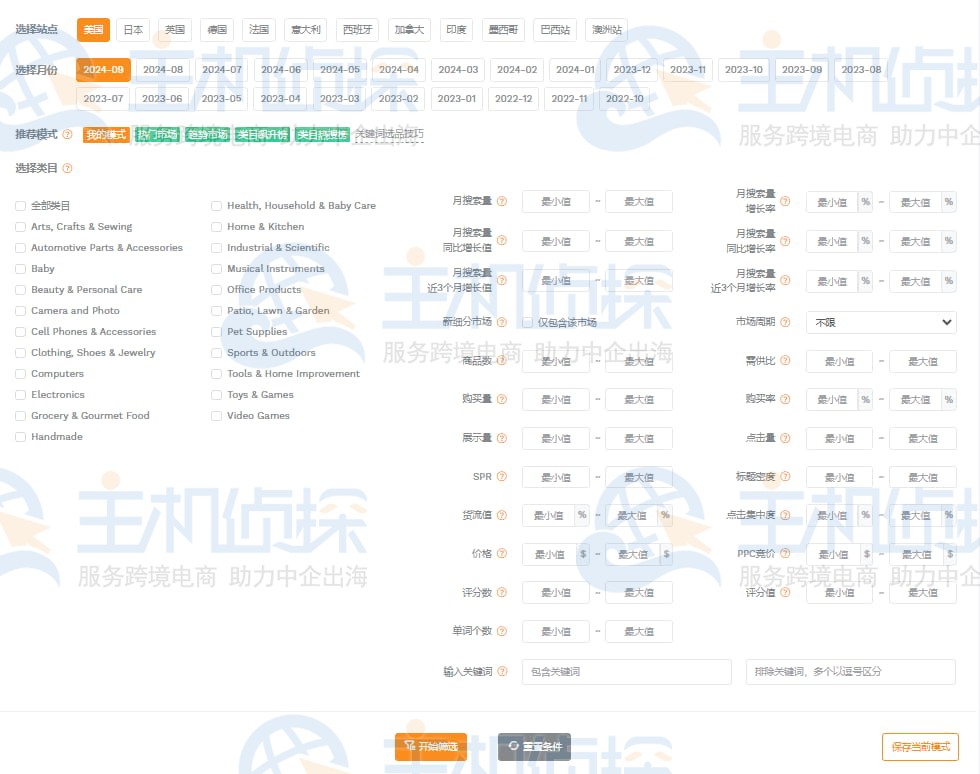This screenshot has height=774, width=980.
Task: Check the Baby category checkbox
Action: point(20,268)
